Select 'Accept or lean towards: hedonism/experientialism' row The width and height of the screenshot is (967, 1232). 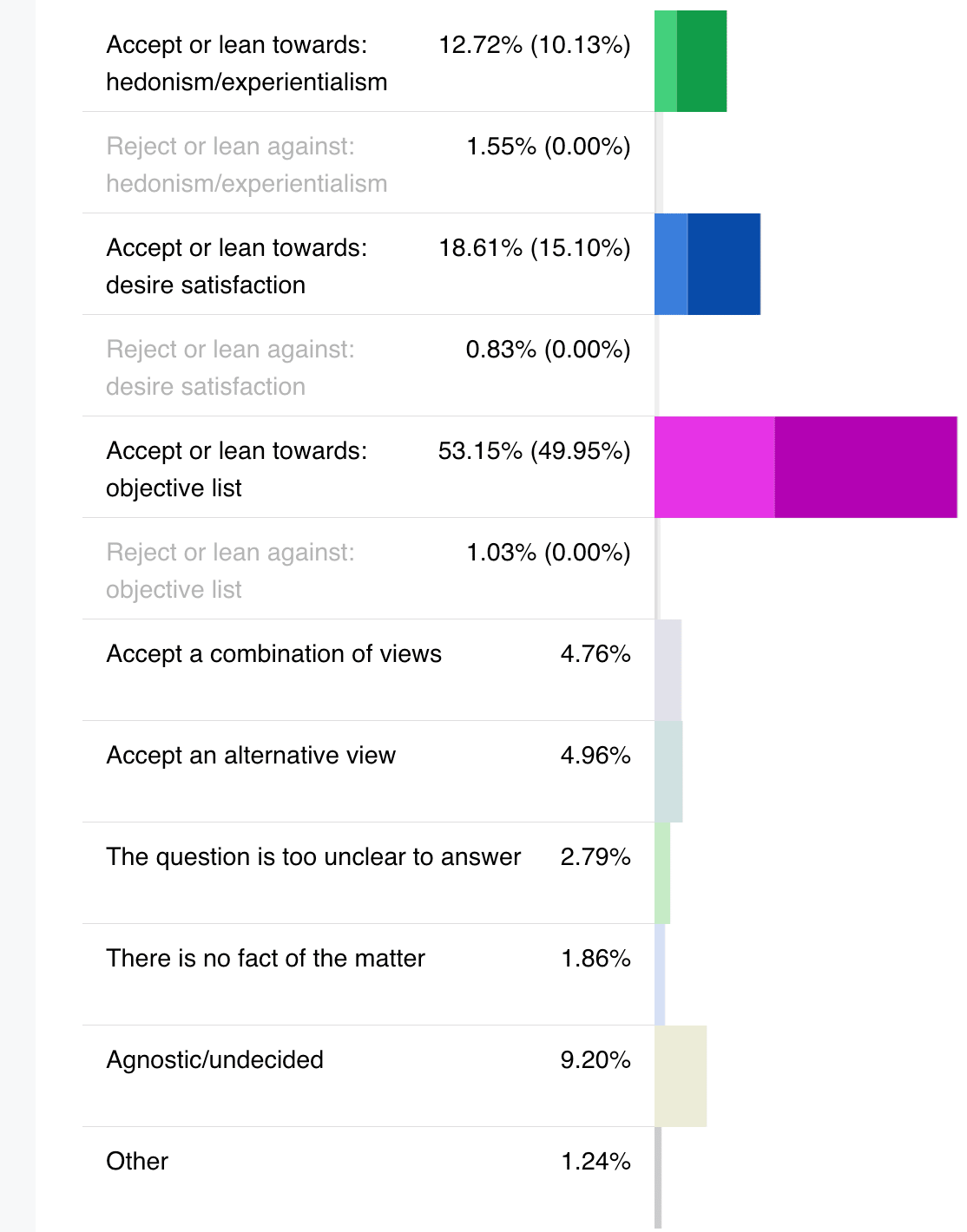[x=368, y=62]
